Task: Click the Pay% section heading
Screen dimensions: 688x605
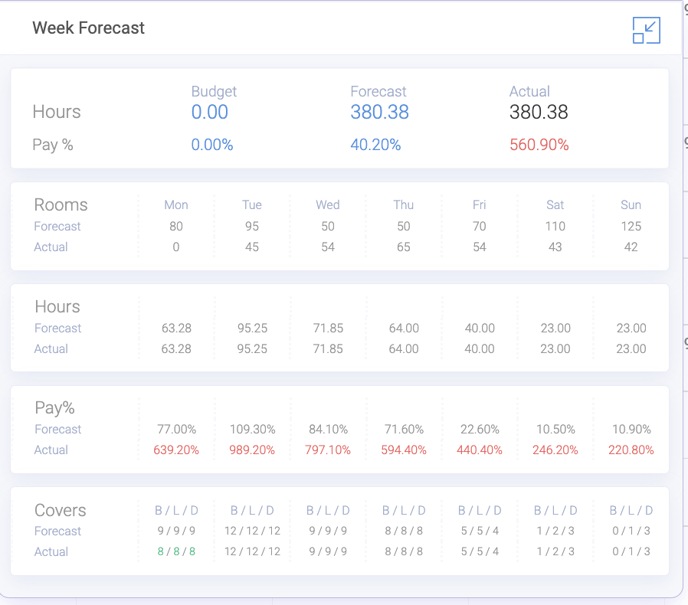Action: (x=55, y=408)
